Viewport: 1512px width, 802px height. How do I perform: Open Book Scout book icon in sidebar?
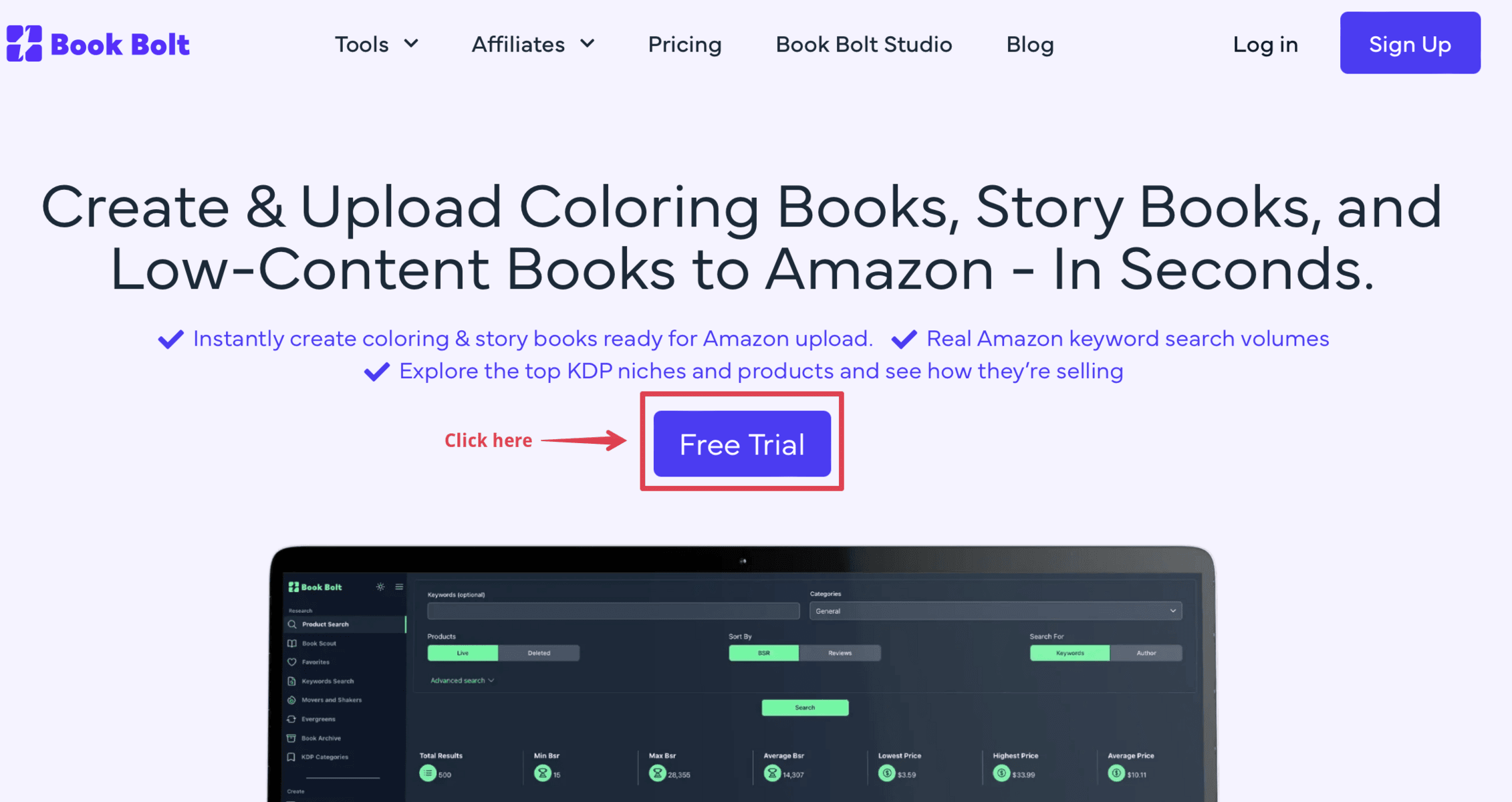tap(292, 643)
